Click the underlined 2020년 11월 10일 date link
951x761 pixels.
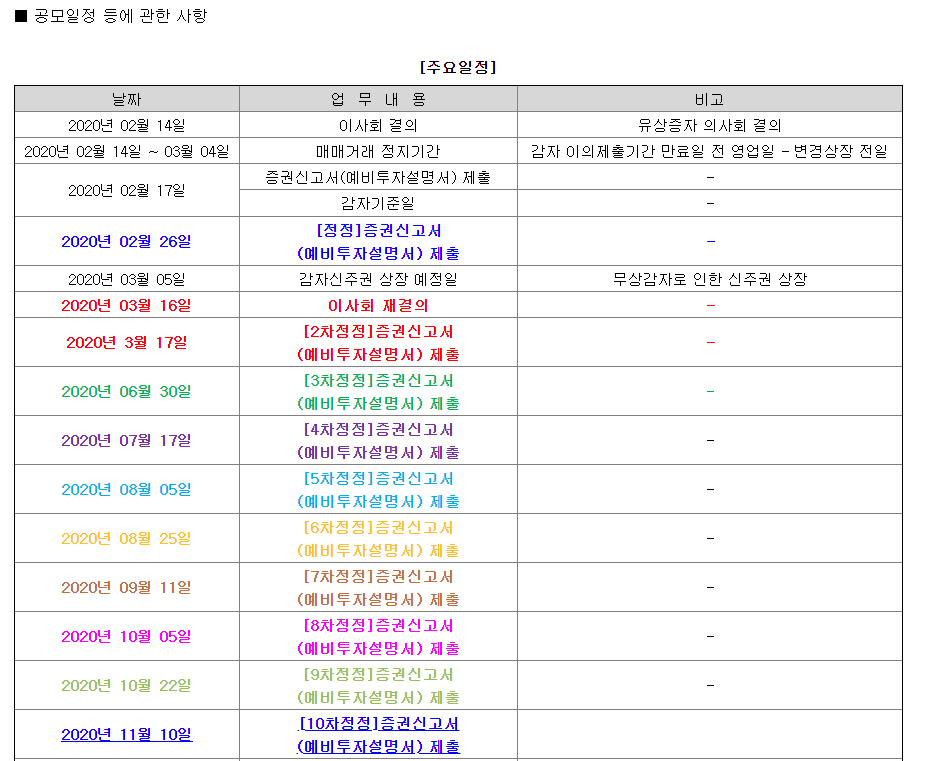point(126,735)
